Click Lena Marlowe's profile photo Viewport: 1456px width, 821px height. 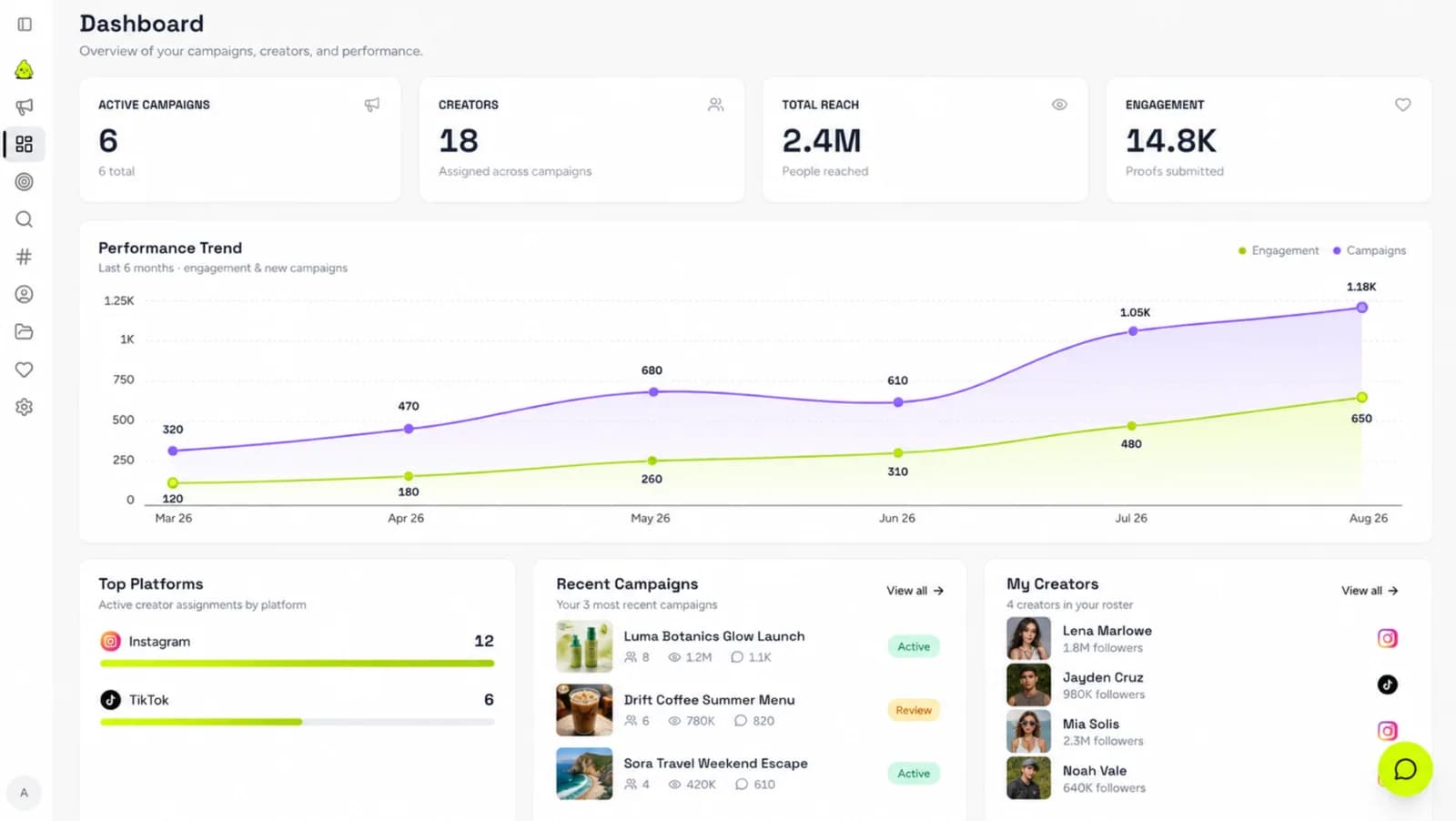tap(1028, 638)
